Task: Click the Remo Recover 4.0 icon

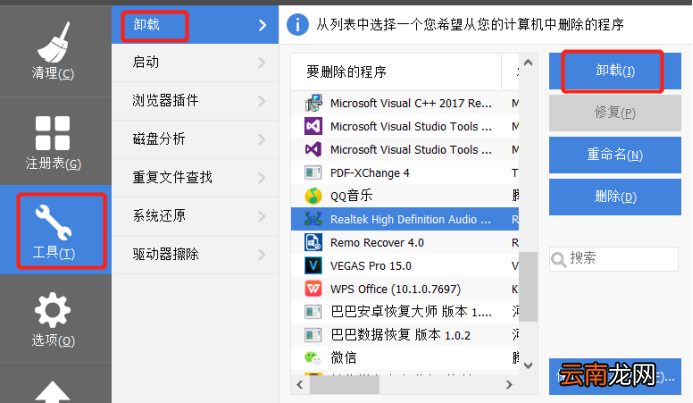Action: click(x=313, y=243)
